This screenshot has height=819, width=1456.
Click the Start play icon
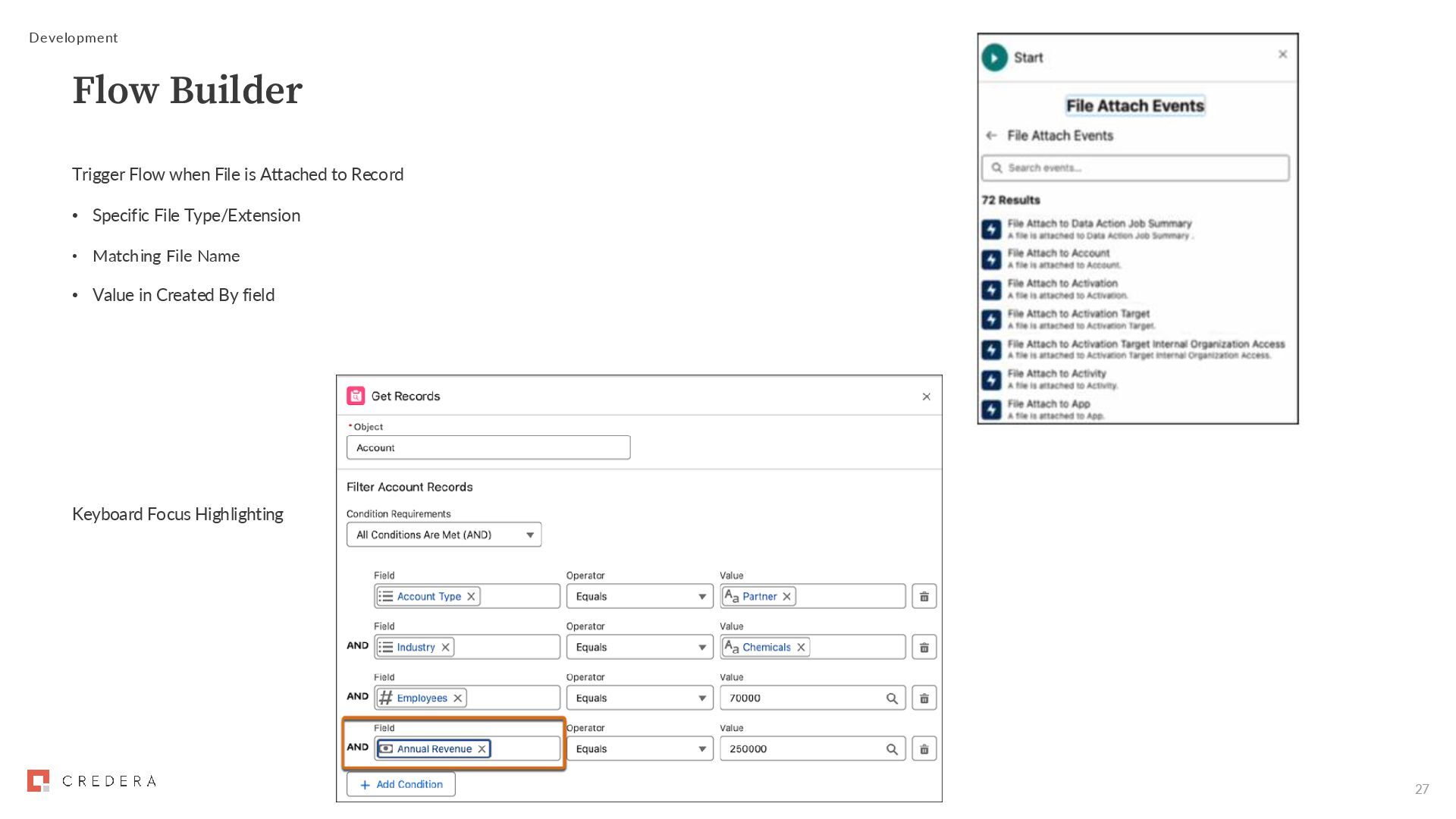(994, 58)
